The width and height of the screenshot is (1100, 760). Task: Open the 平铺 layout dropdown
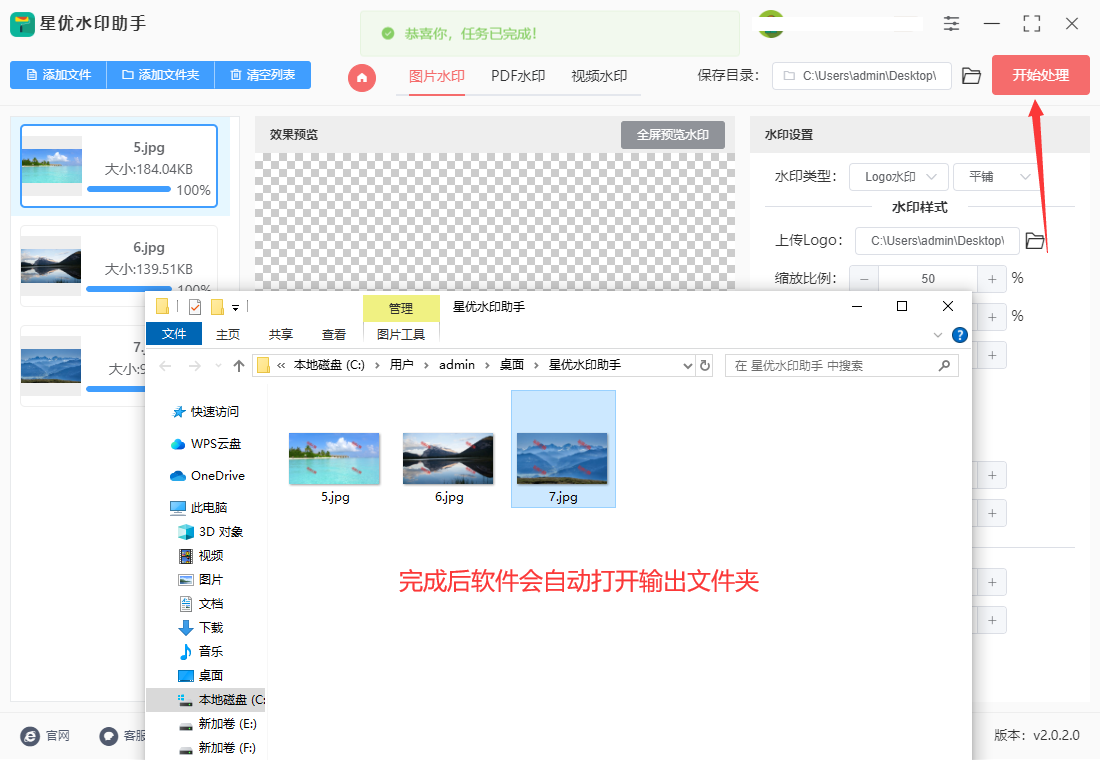tap(995, 177)
